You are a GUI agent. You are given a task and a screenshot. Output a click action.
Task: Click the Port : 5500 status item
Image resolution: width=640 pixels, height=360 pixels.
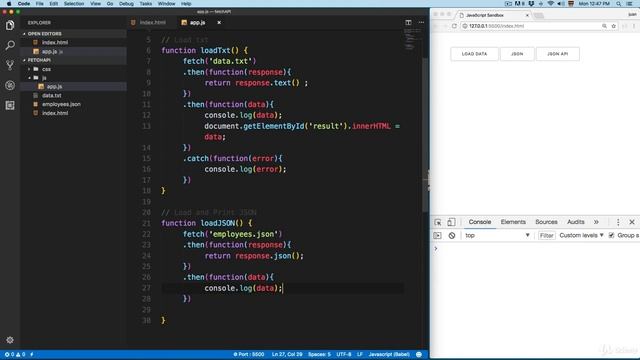(249, 354)
